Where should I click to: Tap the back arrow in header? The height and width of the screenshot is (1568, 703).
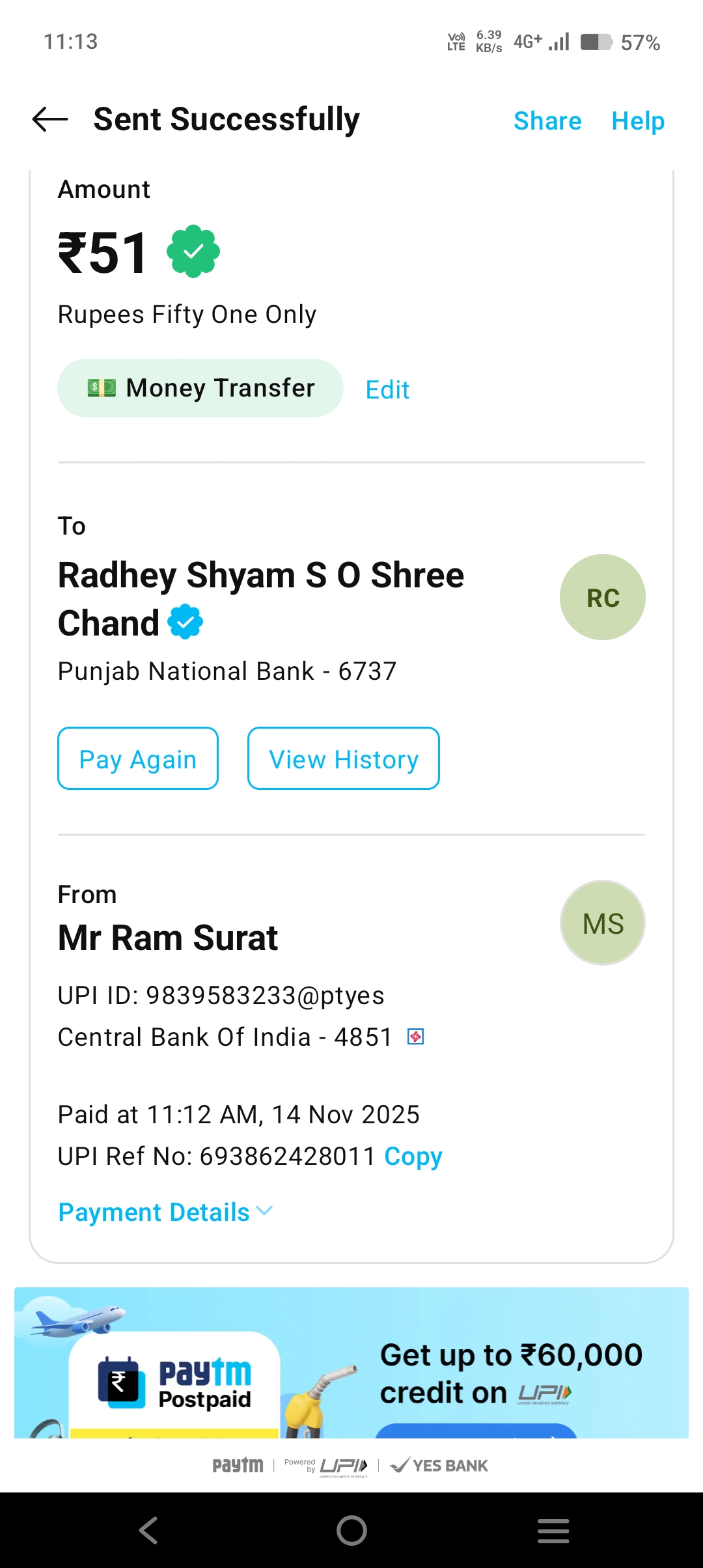(x=50, y=120)
